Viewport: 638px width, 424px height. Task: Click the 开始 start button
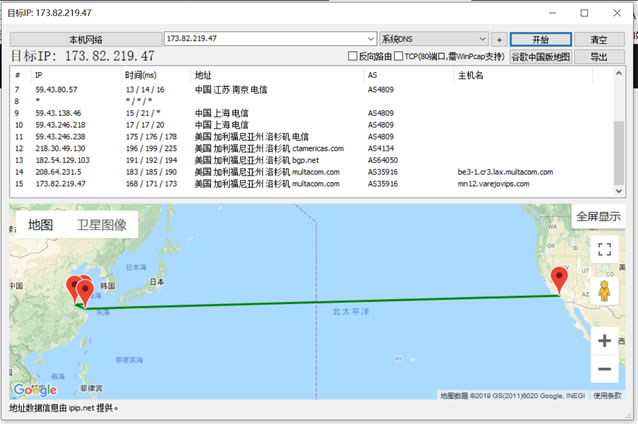[540, 39]
